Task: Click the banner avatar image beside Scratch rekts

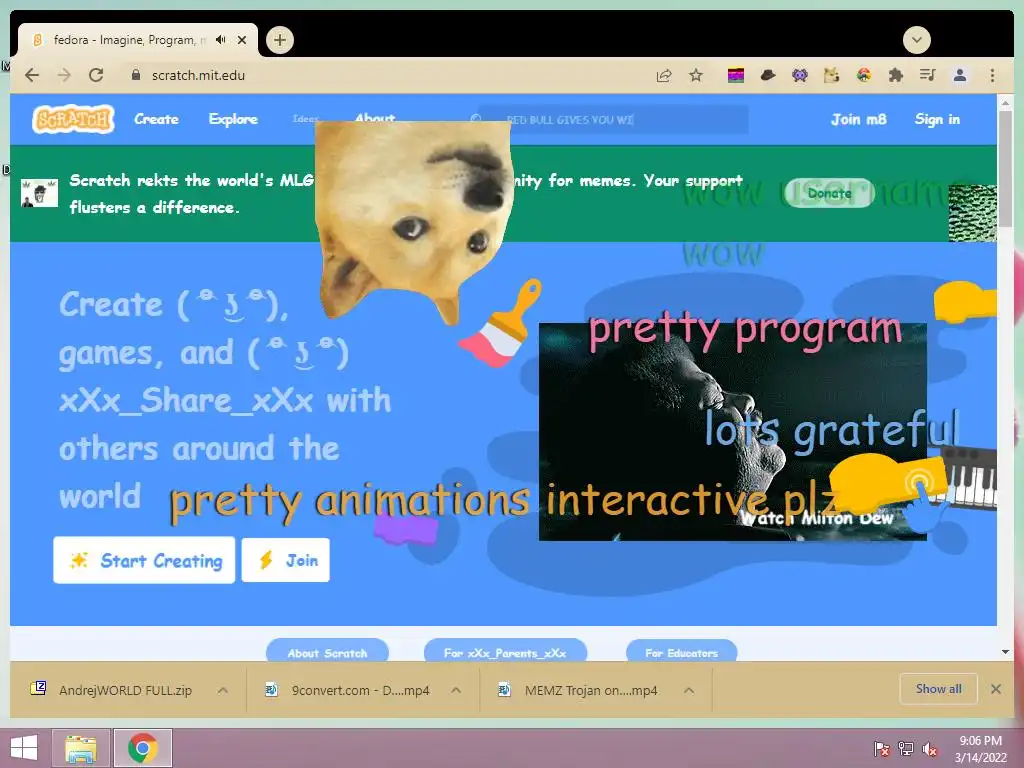Action: pyautogui.click(x=39, y=193)
